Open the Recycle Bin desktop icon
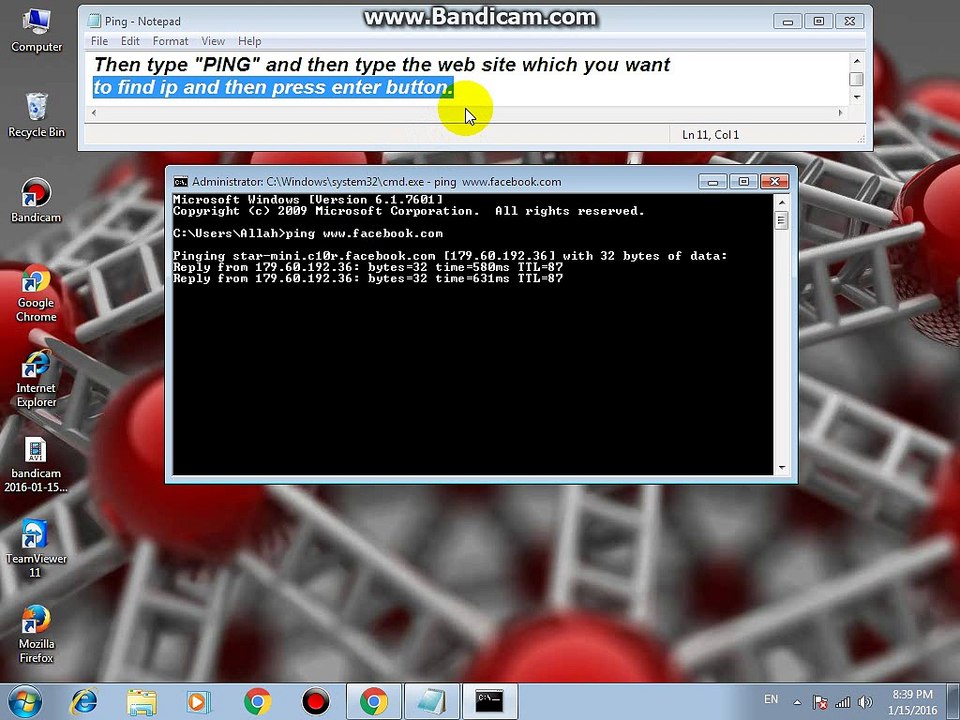Viewport: 960px width, 720px height. (x=36, y=115)
